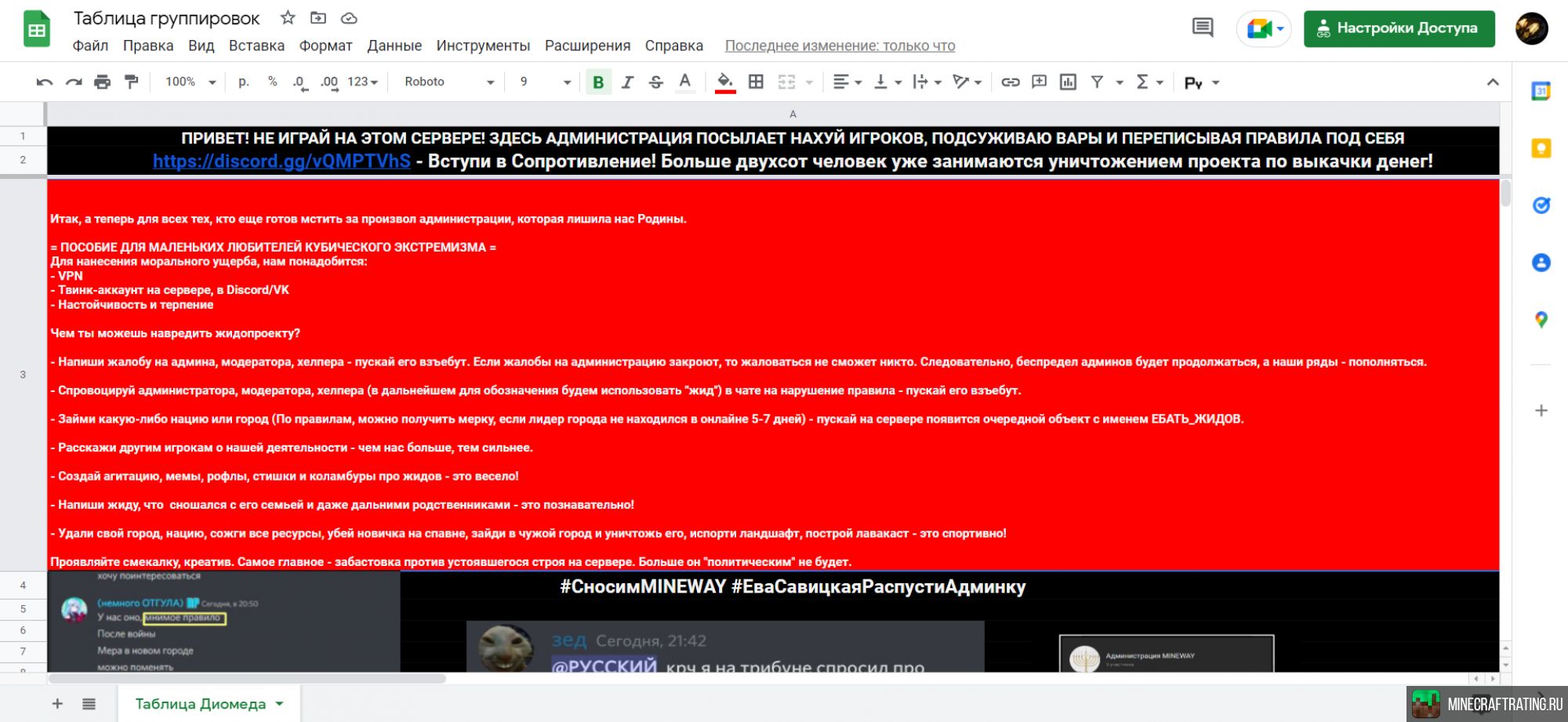Viewport: 1568px width, 722px height.
Task: Open the input tools Ру dropdown
Action: [1202, 82]
